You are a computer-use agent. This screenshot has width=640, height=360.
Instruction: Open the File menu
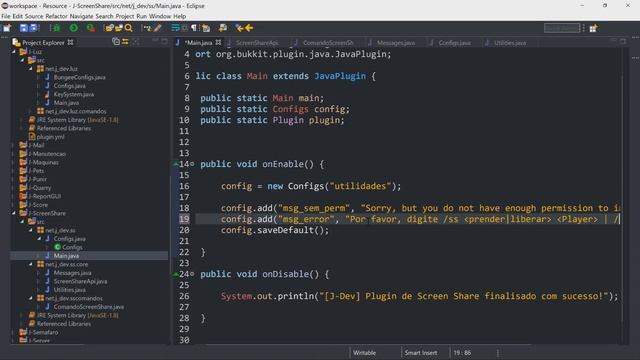(6, 16)
